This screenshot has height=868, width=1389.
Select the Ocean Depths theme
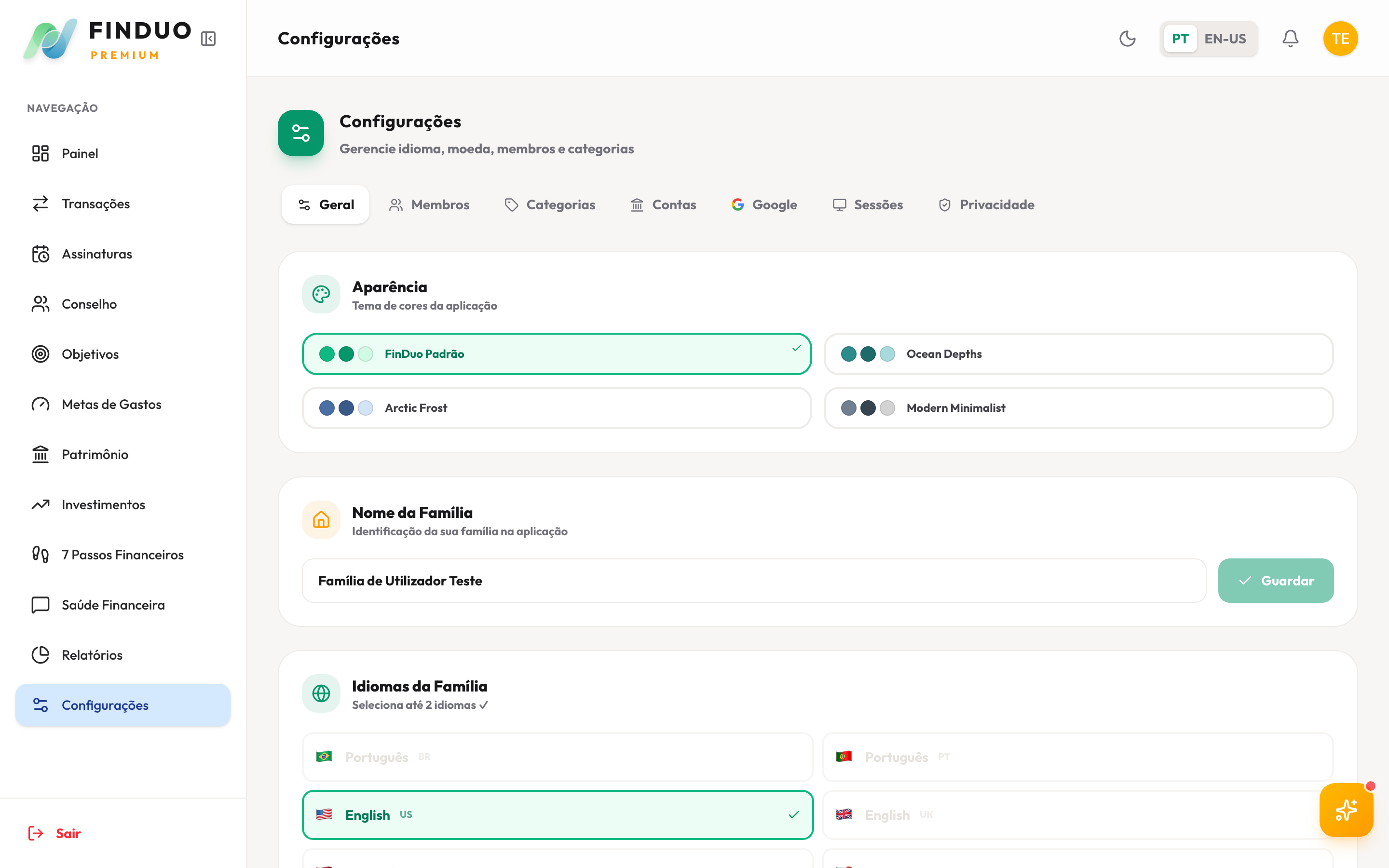click(1078, 354)
